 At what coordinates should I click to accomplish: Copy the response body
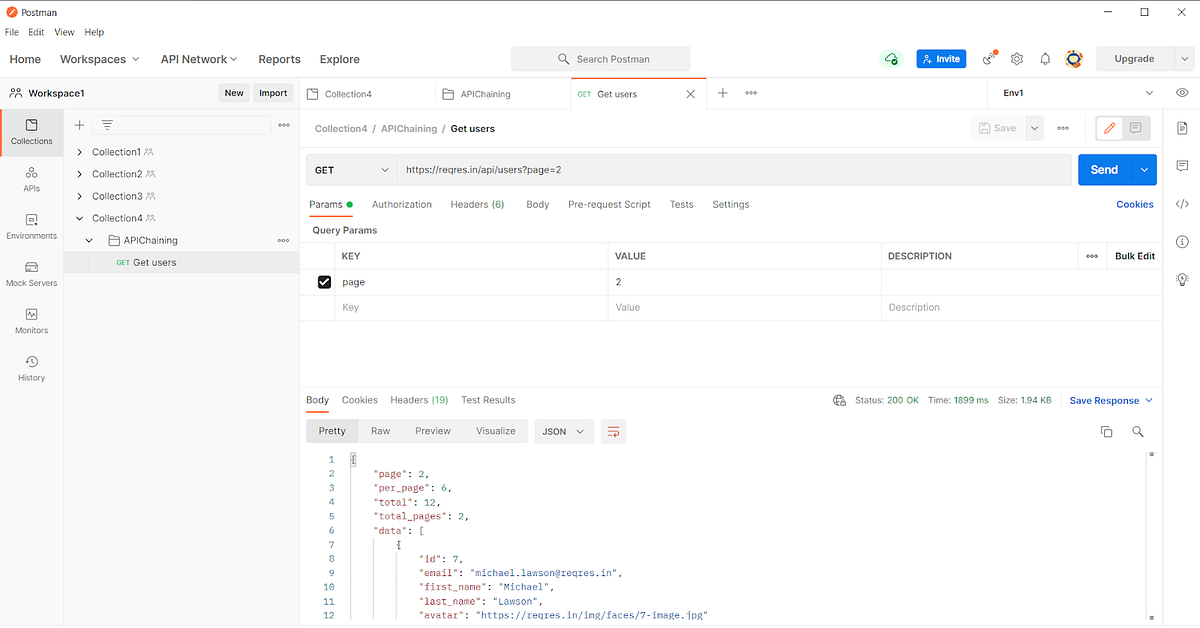1106,431
